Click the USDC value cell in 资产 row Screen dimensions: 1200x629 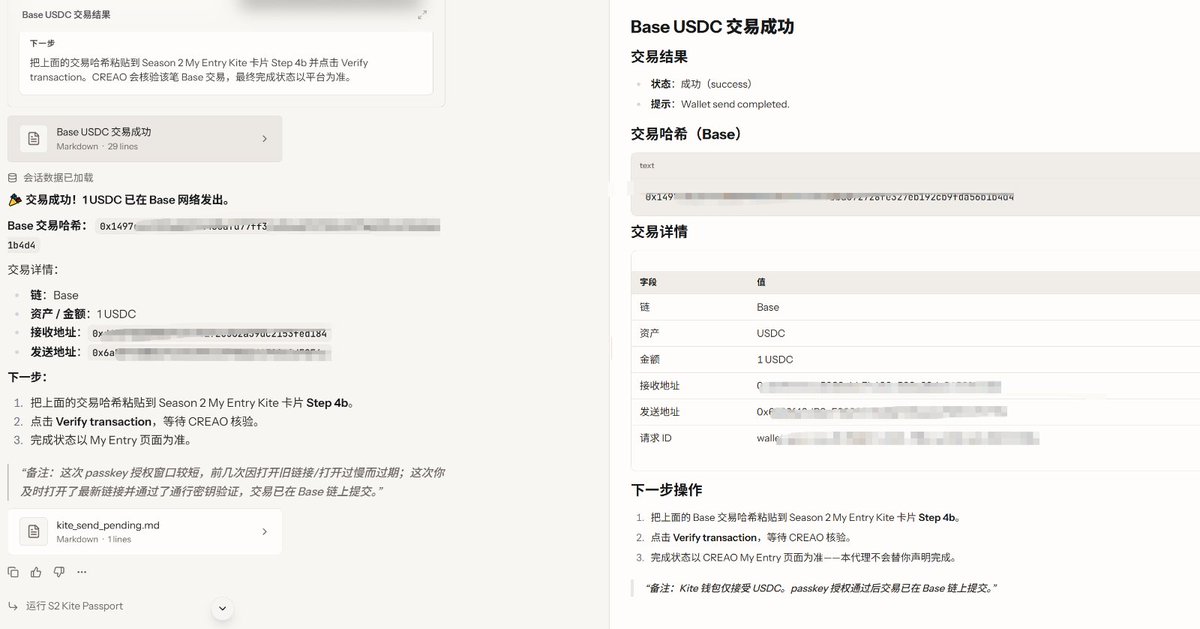[x=771, y=333]
